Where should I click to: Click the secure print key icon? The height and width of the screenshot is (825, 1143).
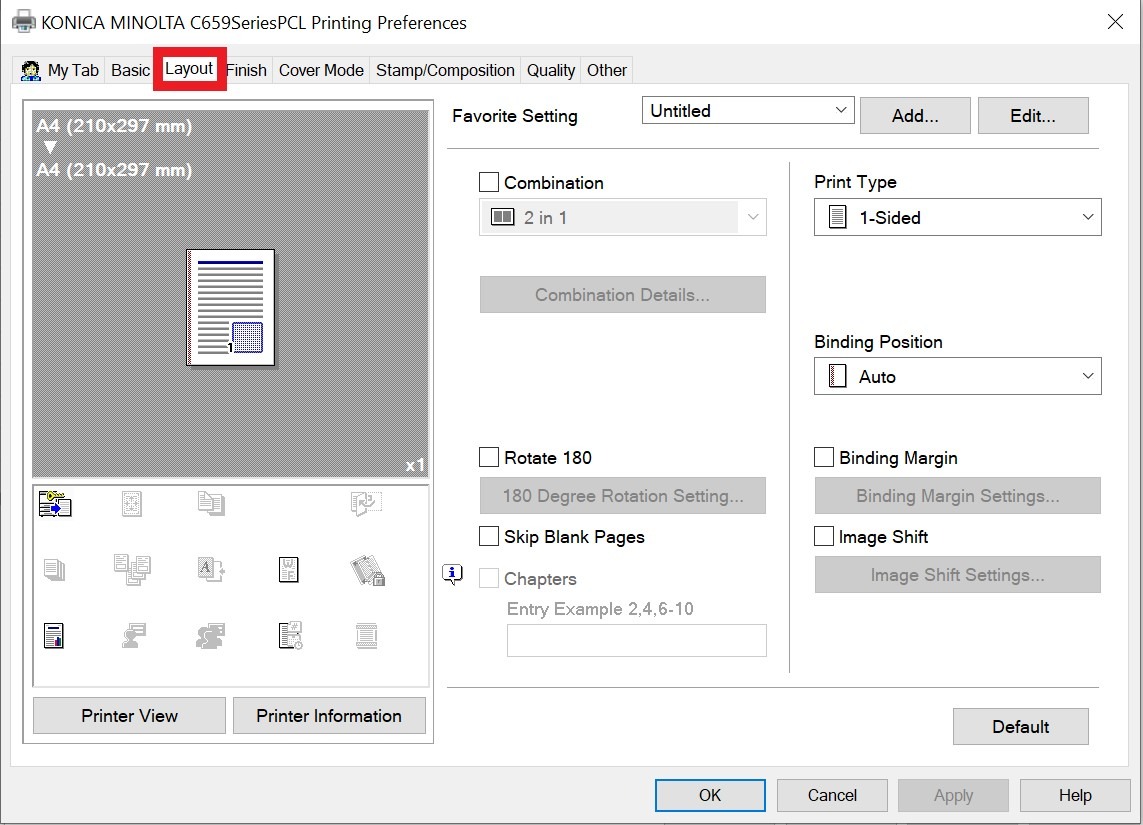coord(54,505)
